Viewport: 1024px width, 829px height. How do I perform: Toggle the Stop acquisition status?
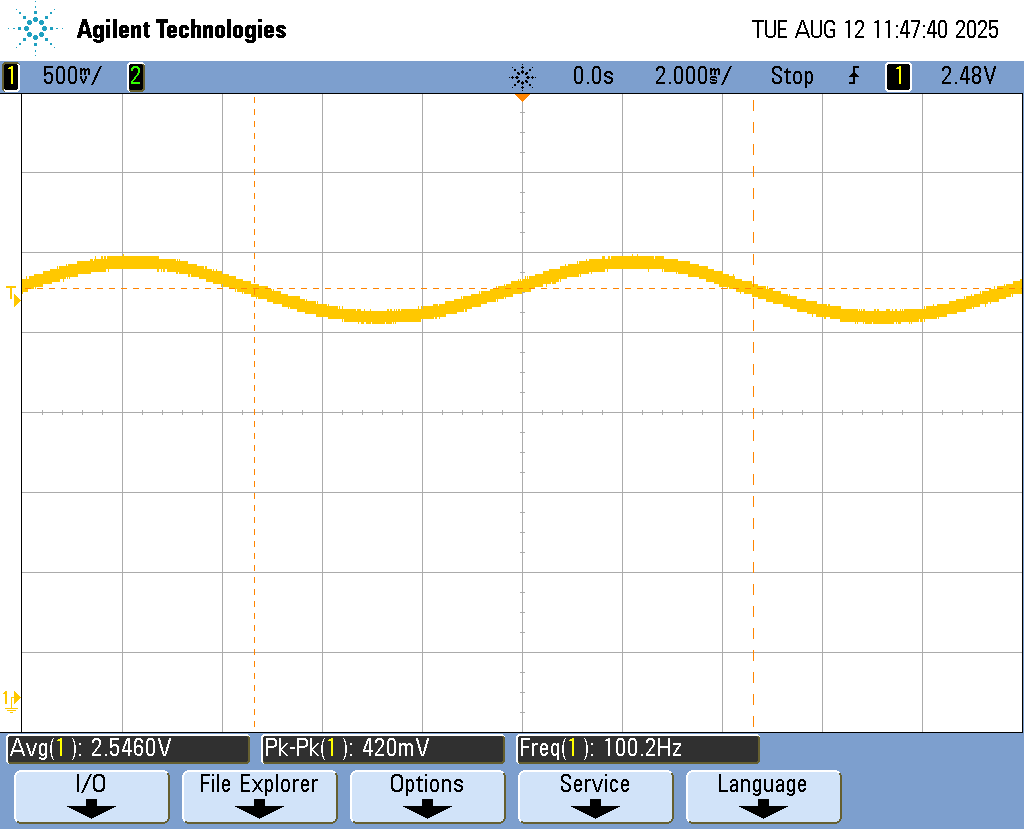(792, 76)
